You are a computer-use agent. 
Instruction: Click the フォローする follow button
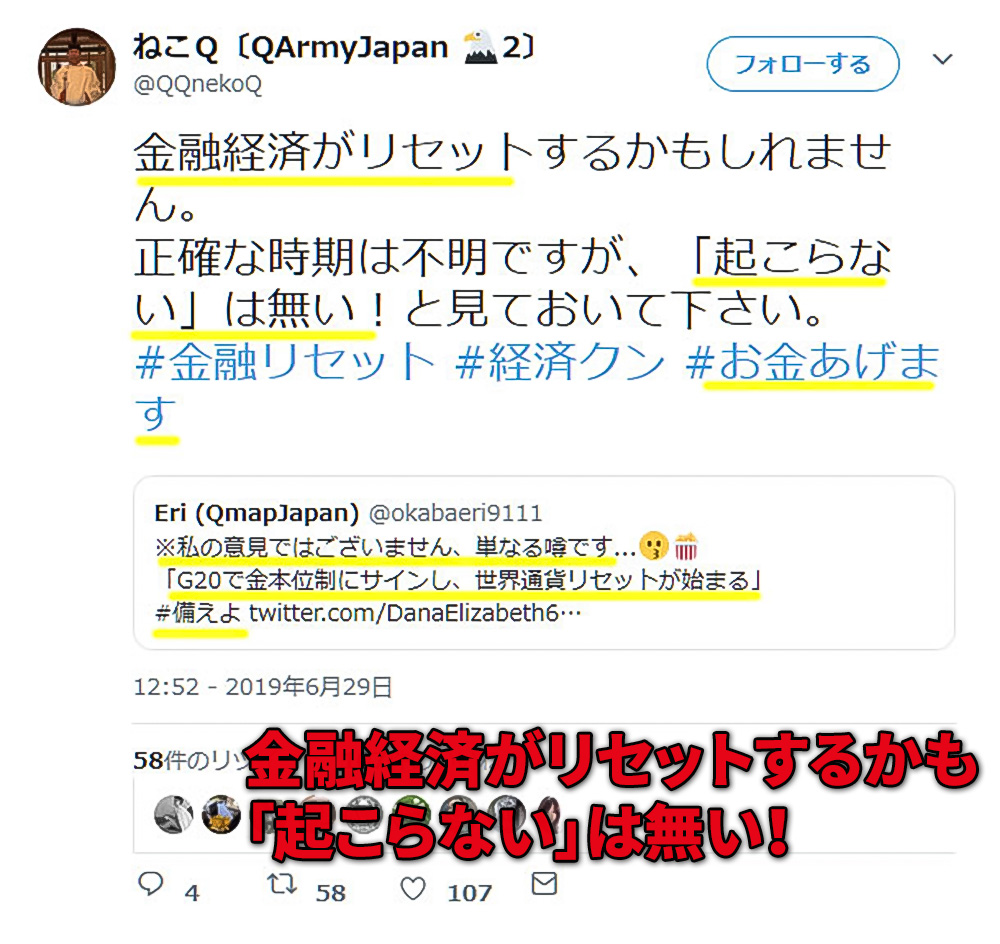click(x=803, y=64)
